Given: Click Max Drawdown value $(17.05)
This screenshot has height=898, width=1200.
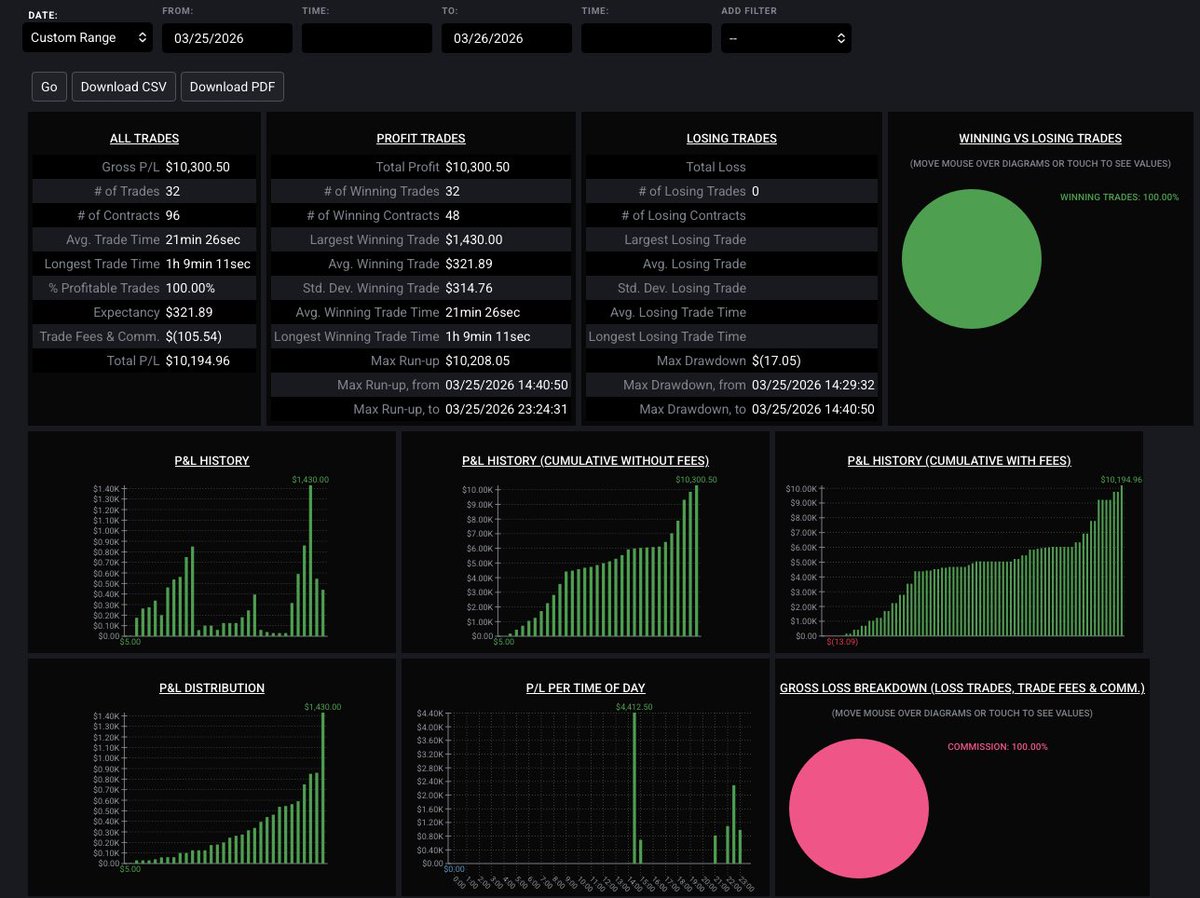Looking at the screenshot, I should point(776,361).
